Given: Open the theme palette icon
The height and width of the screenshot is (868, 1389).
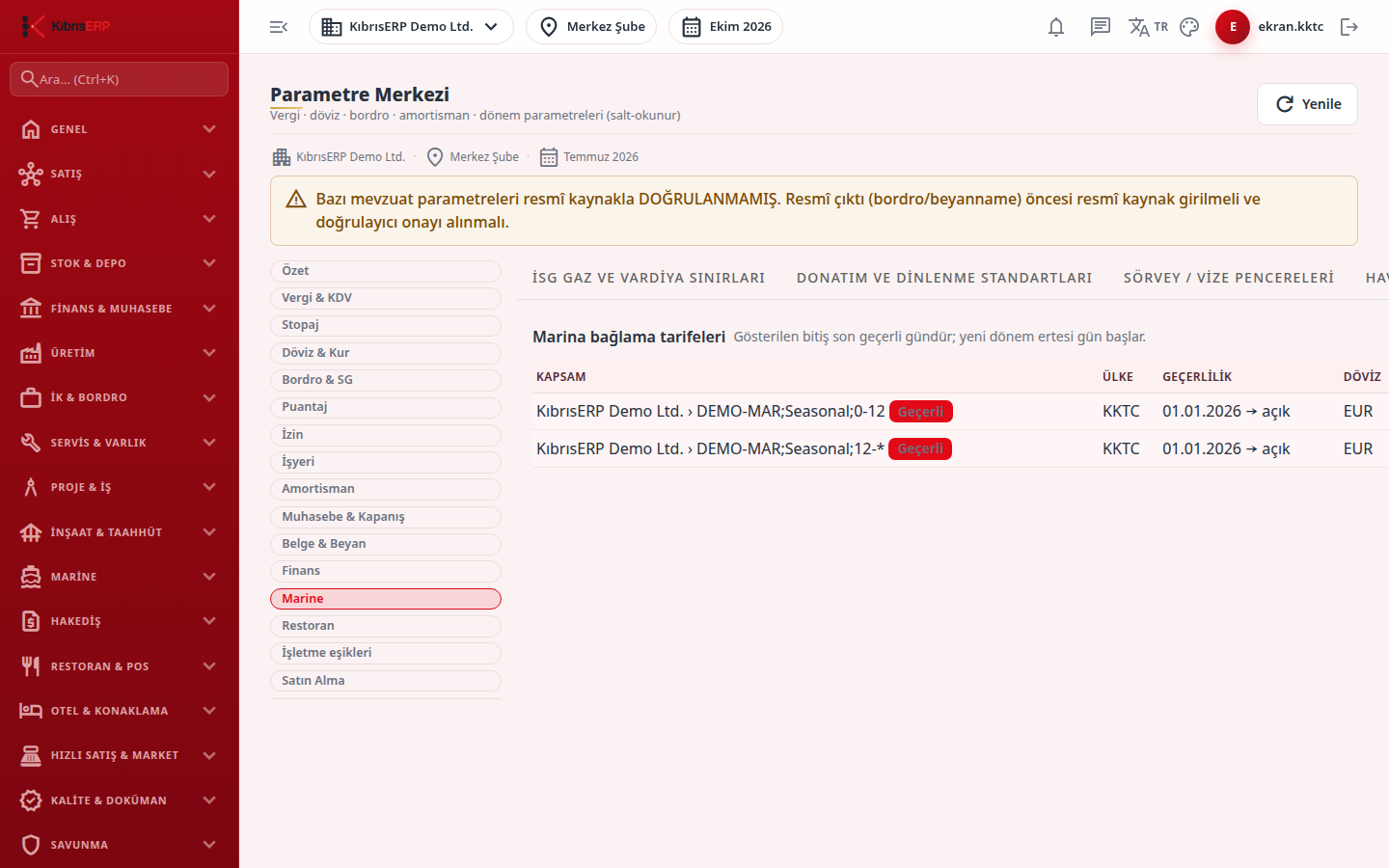Looking at the screenshot, I should (x=1189, y=27).
